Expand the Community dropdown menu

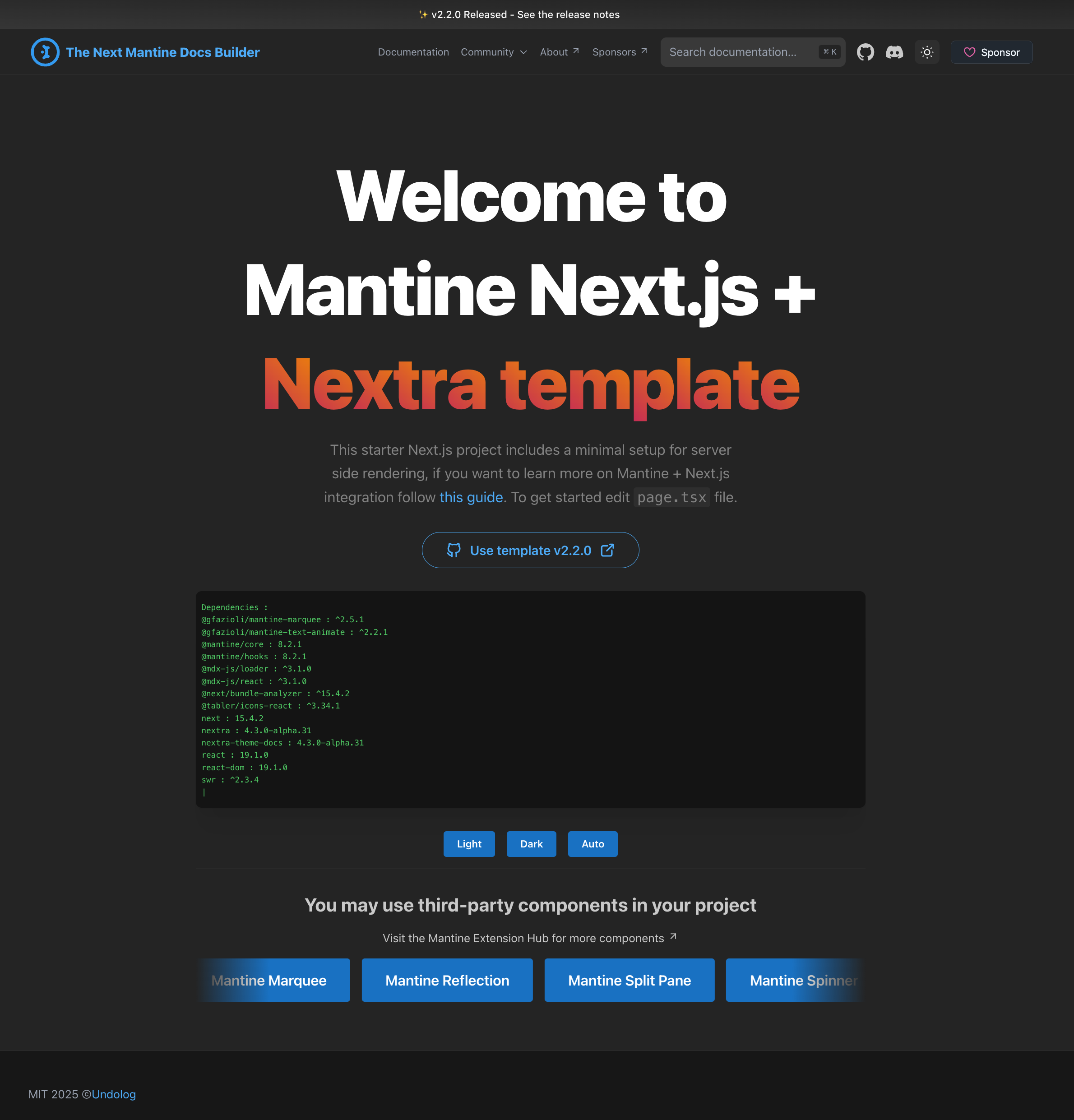[x=494, y=52]
